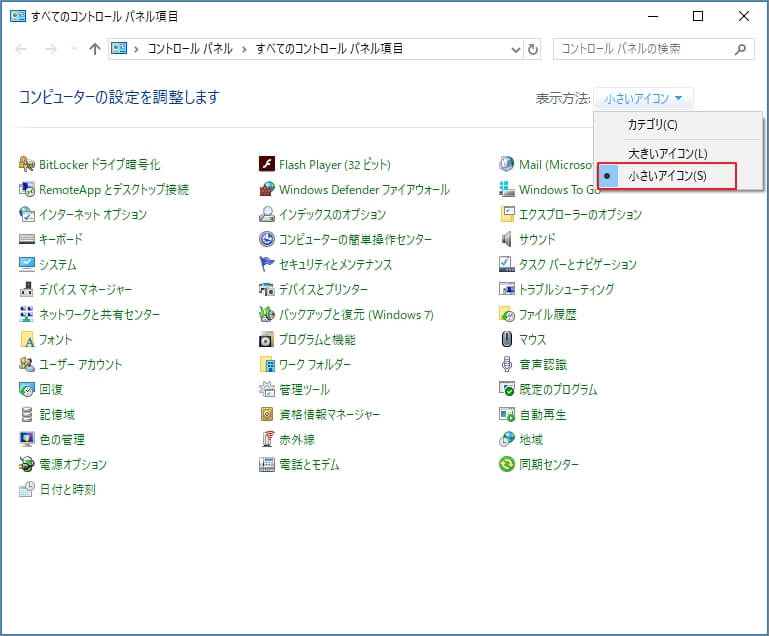The height and width of the screenshot is (636, 769).
Task: Open the 既定のプログラム link
Action: tap(558, 390)
